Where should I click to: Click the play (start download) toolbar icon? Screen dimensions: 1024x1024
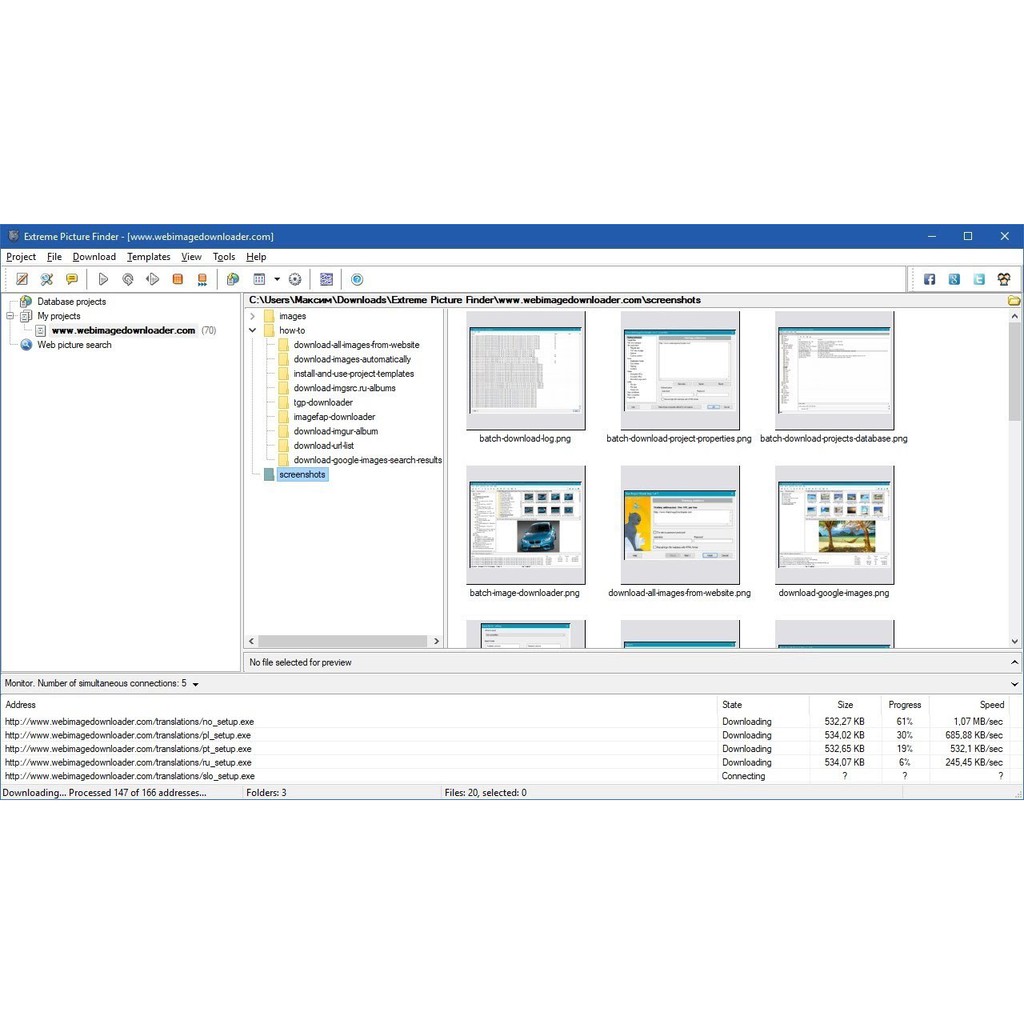click(x=103, y=280)
